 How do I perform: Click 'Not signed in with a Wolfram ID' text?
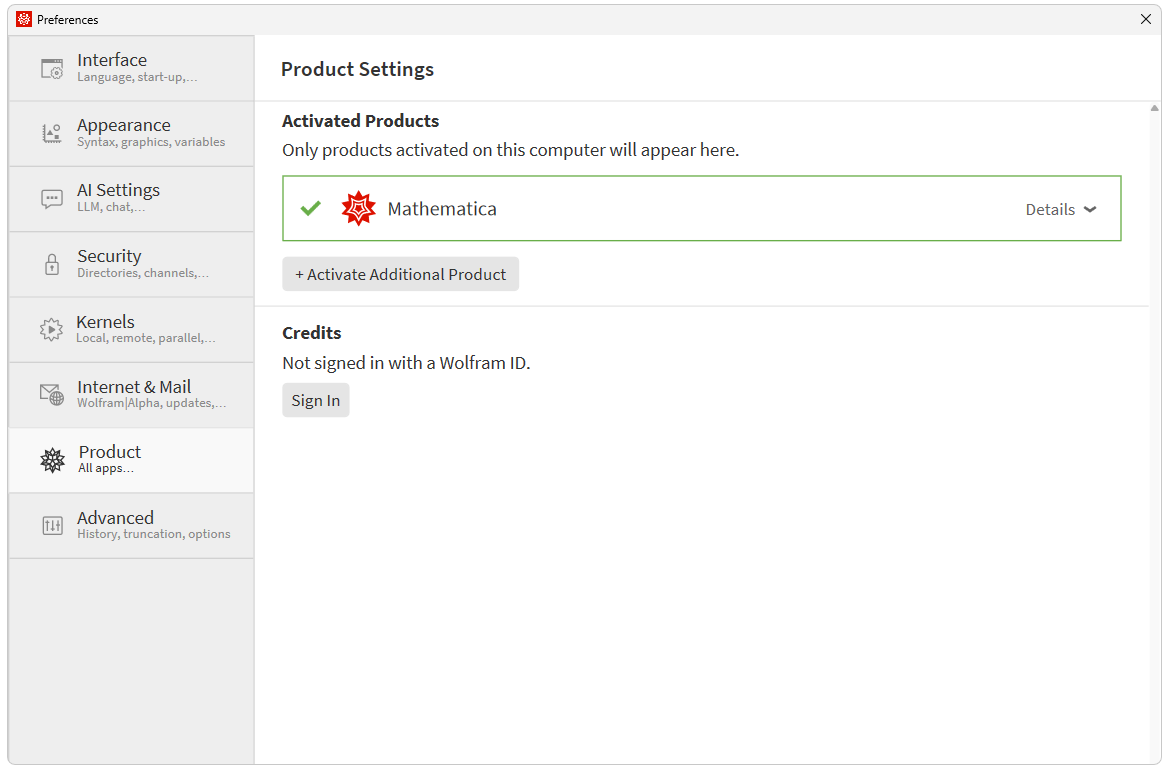coord(406,363)
